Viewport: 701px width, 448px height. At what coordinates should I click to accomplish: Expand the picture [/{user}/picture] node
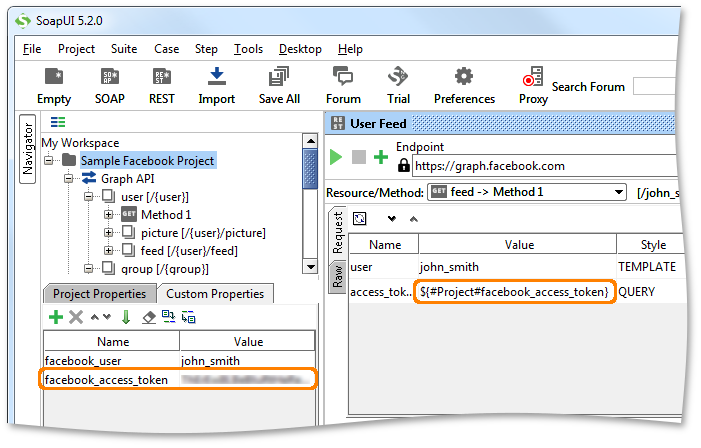coord(108,232)
